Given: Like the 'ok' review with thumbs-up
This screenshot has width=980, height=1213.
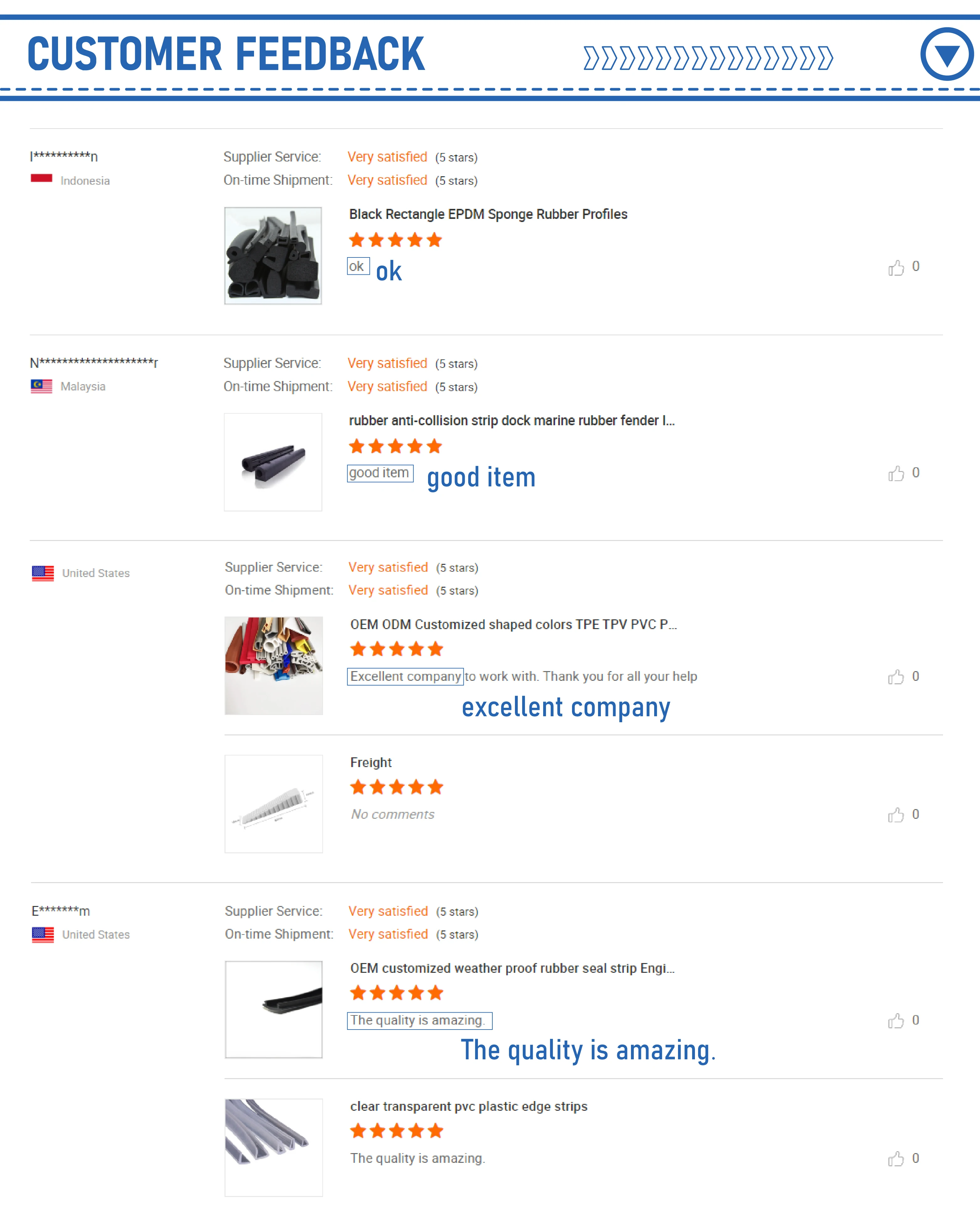Looking at the screenshot, I should click(896, 267).
